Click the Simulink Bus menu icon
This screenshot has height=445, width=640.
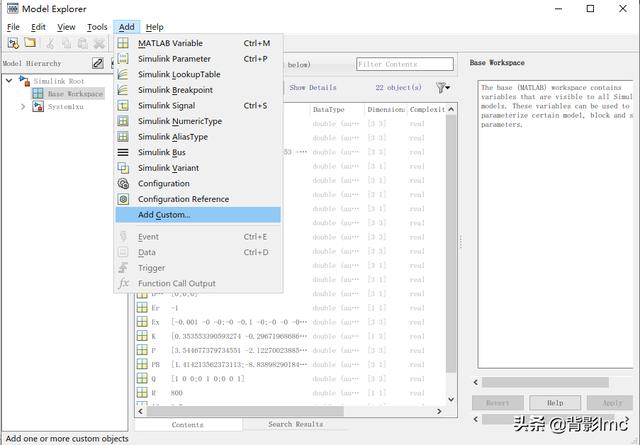click(x=123, y=152)
